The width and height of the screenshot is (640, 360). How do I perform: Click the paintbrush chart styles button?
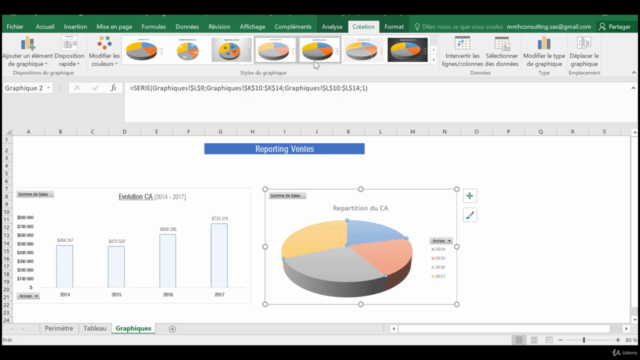[469, 215]
